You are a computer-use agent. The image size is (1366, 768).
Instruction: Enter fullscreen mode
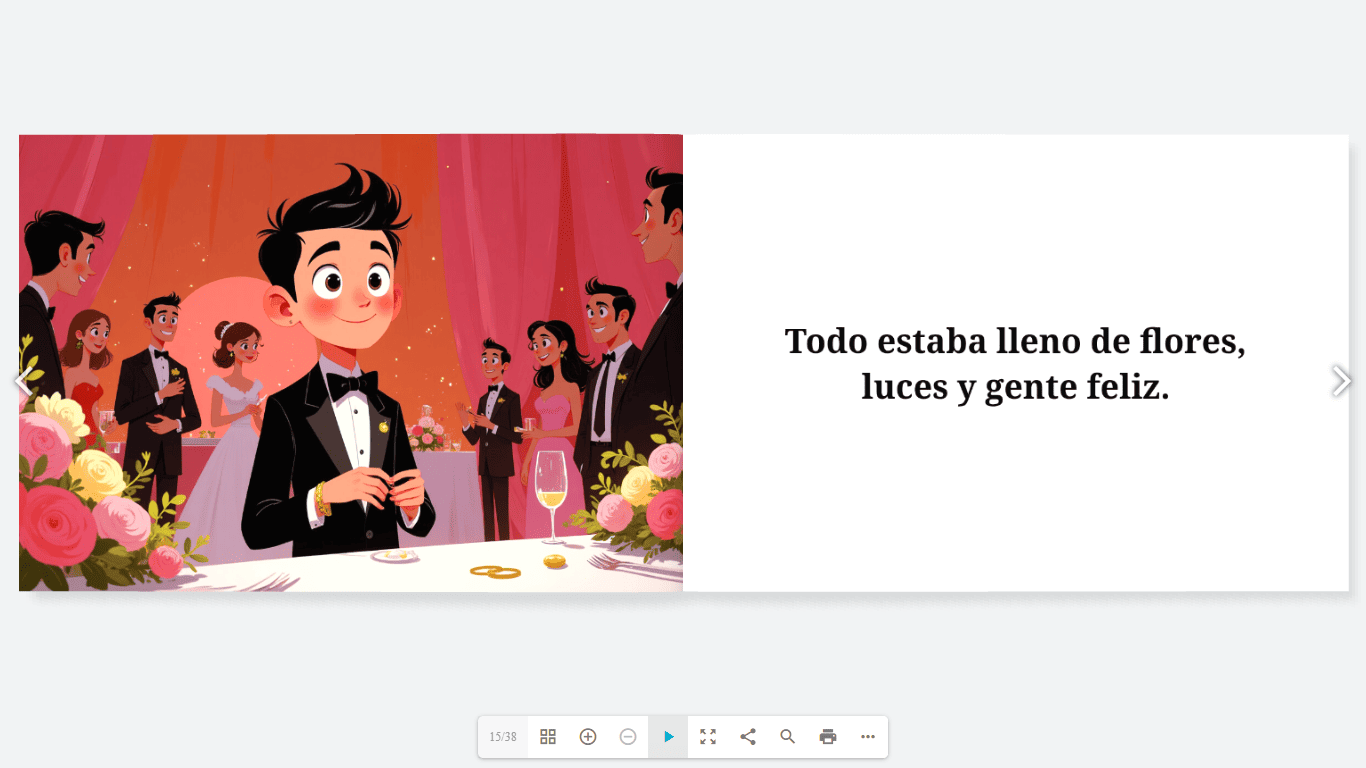pyautogui.click(x=708, y=737)
